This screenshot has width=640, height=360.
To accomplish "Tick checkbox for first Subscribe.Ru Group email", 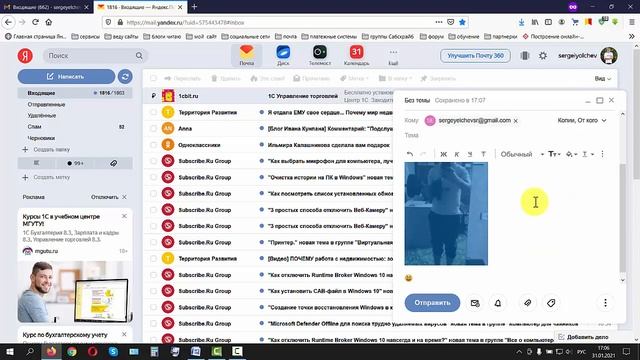I will [153, 161].
